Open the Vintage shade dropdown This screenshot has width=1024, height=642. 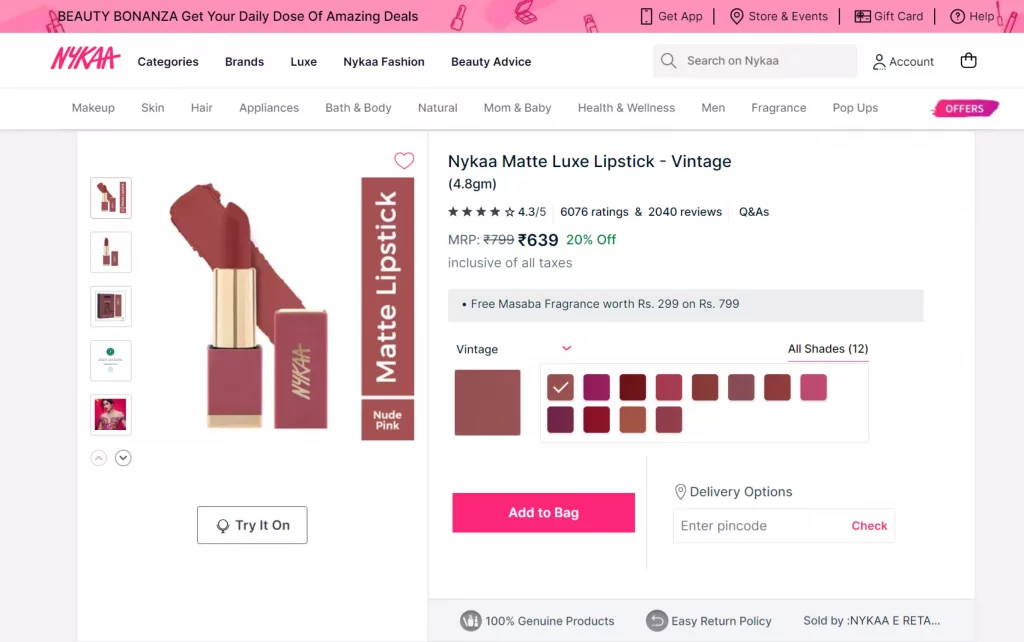(566, 348)
